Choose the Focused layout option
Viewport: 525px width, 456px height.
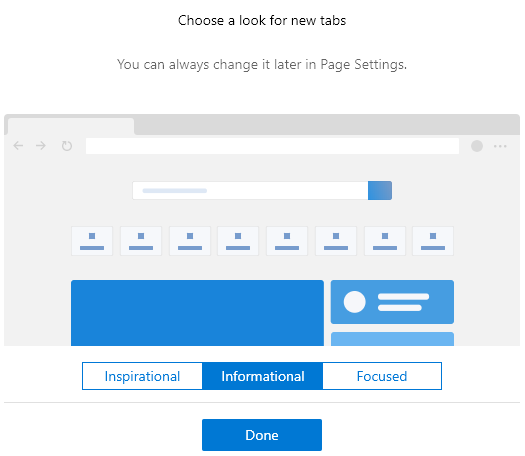382,376
